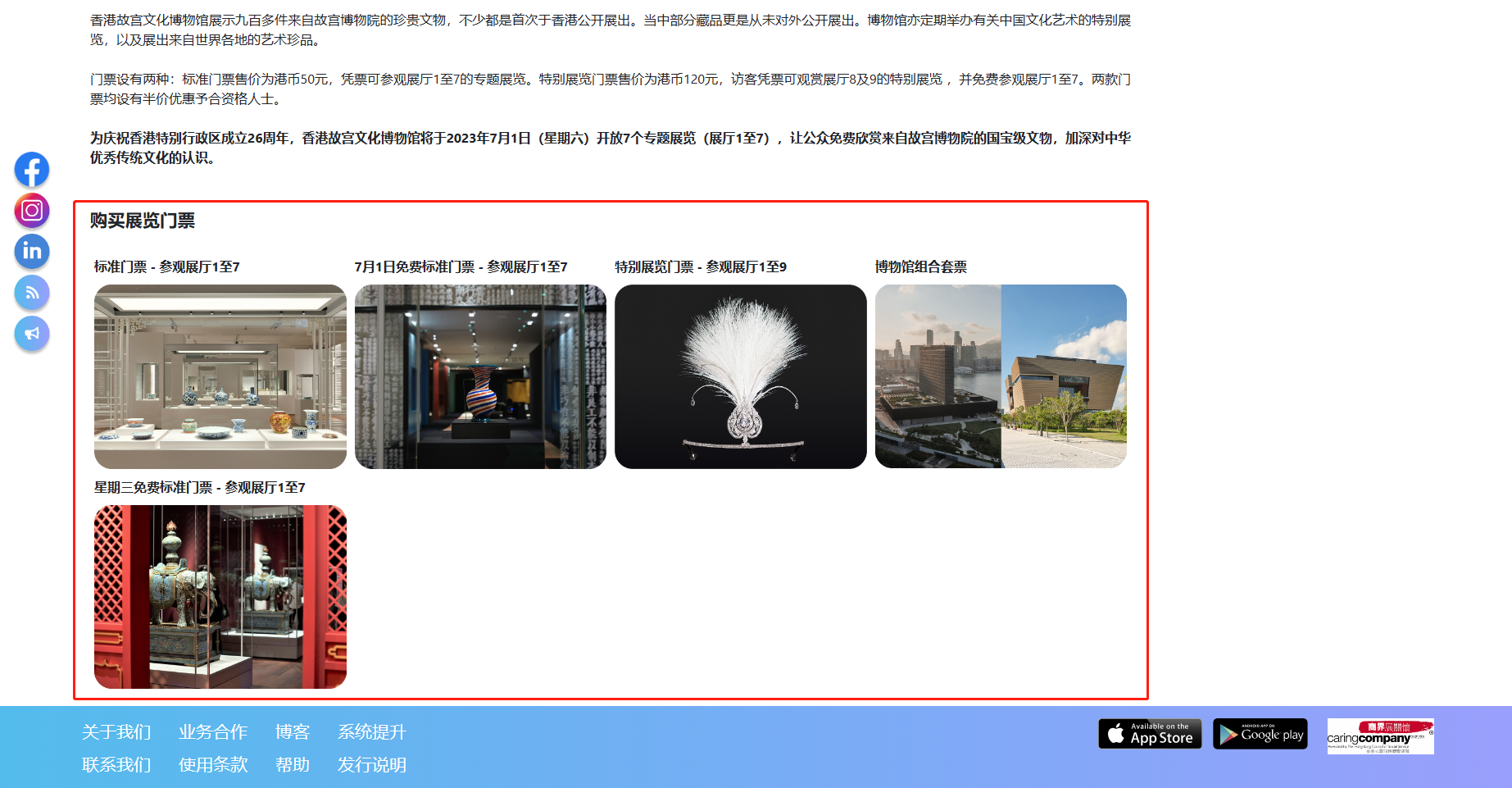The height and width of the screenshot is (788, 1512).
Task: Click the Instagram icon in sidebar
Action: click(x=32, y=211)
